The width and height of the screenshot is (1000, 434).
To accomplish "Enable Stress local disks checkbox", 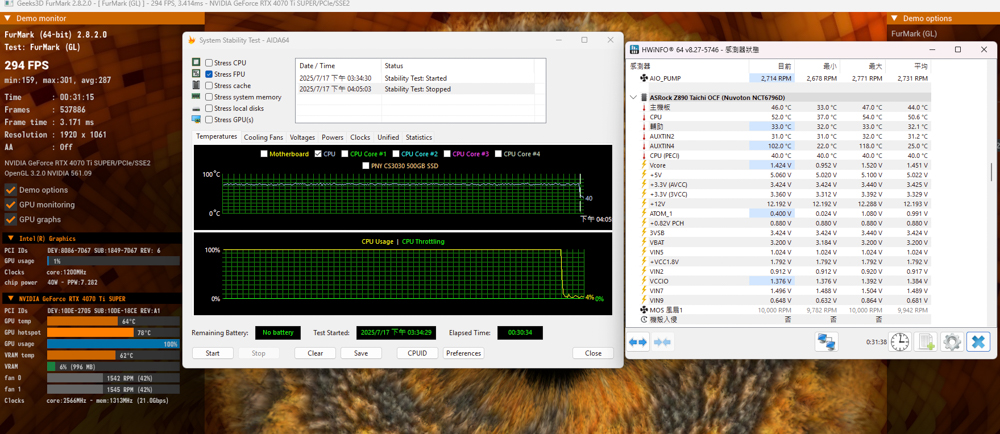I will [209, 108].
